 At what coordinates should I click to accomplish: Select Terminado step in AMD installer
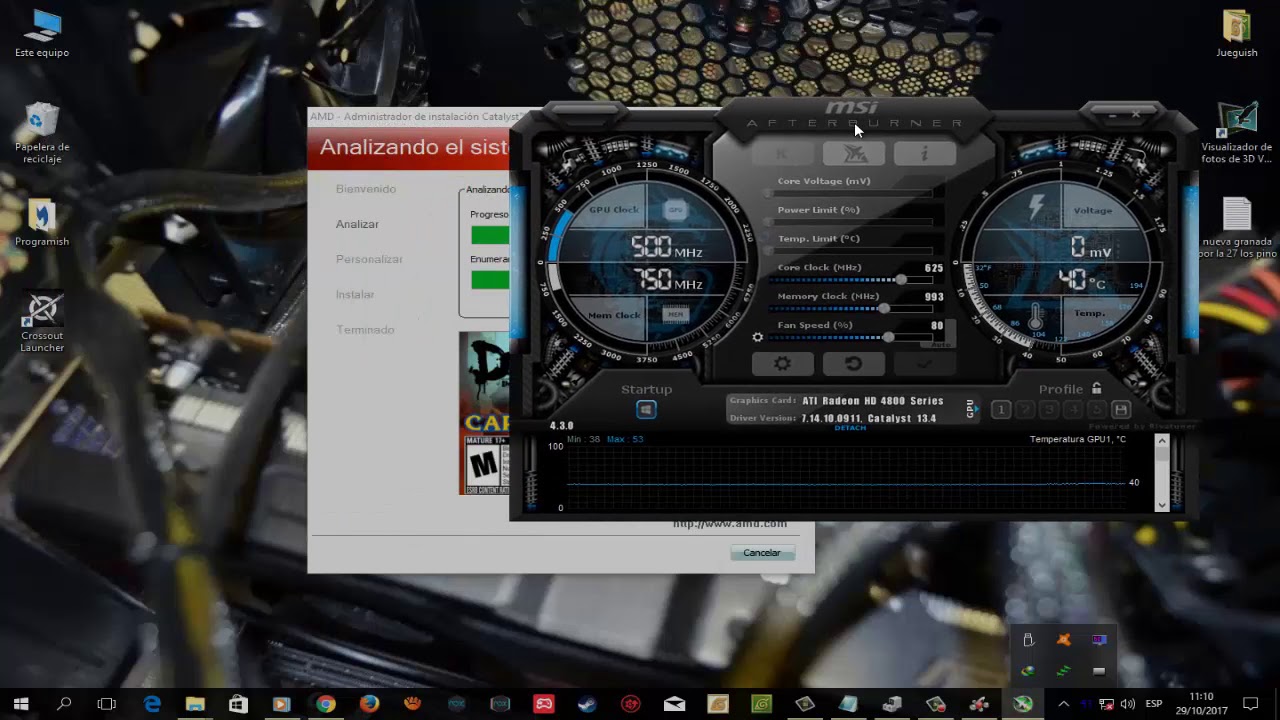pos(365,329)
